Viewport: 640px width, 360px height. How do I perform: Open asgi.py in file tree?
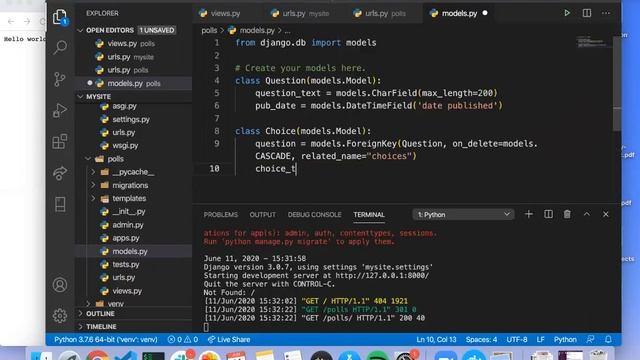tap(133, 106)
